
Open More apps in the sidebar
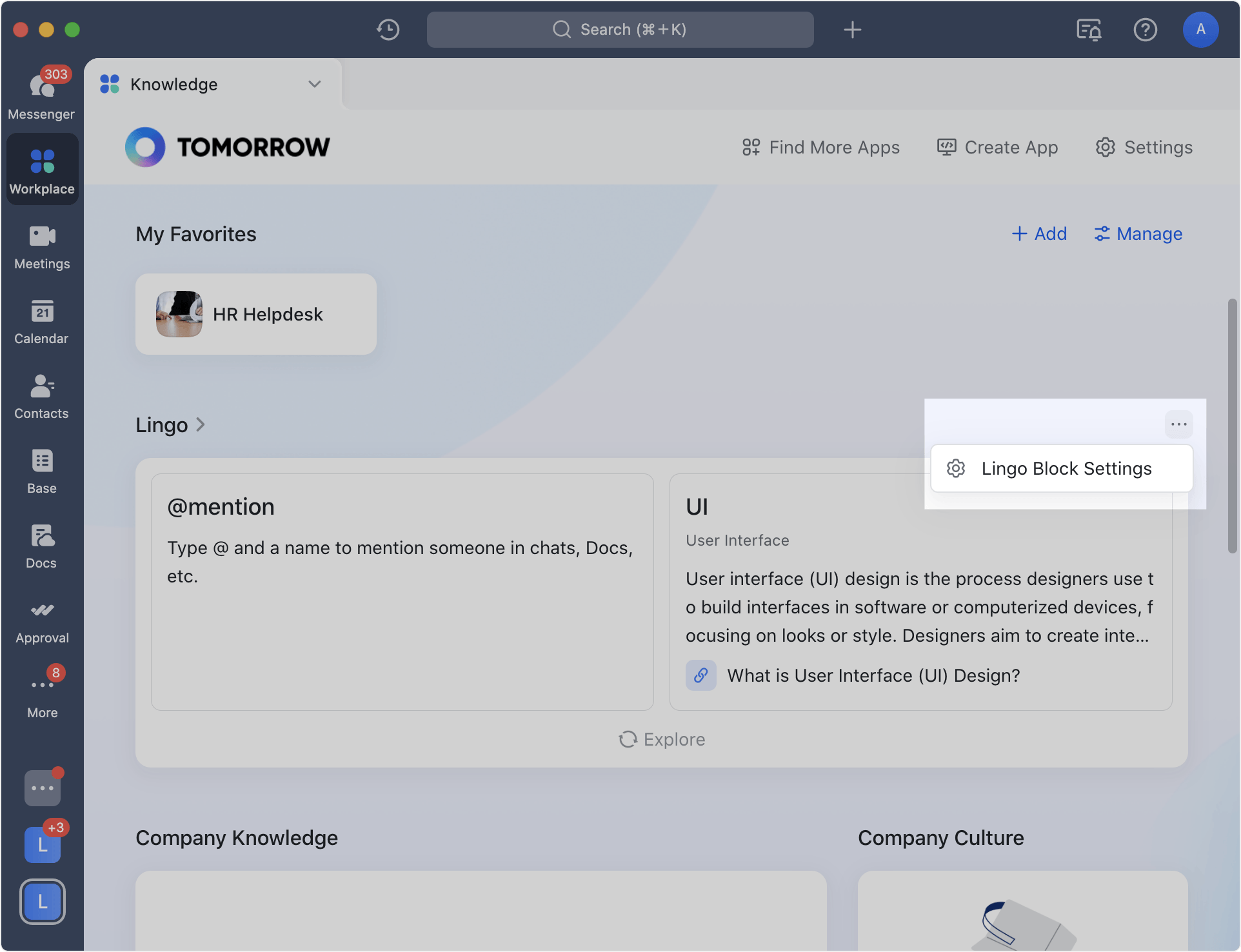coord(42,695)
